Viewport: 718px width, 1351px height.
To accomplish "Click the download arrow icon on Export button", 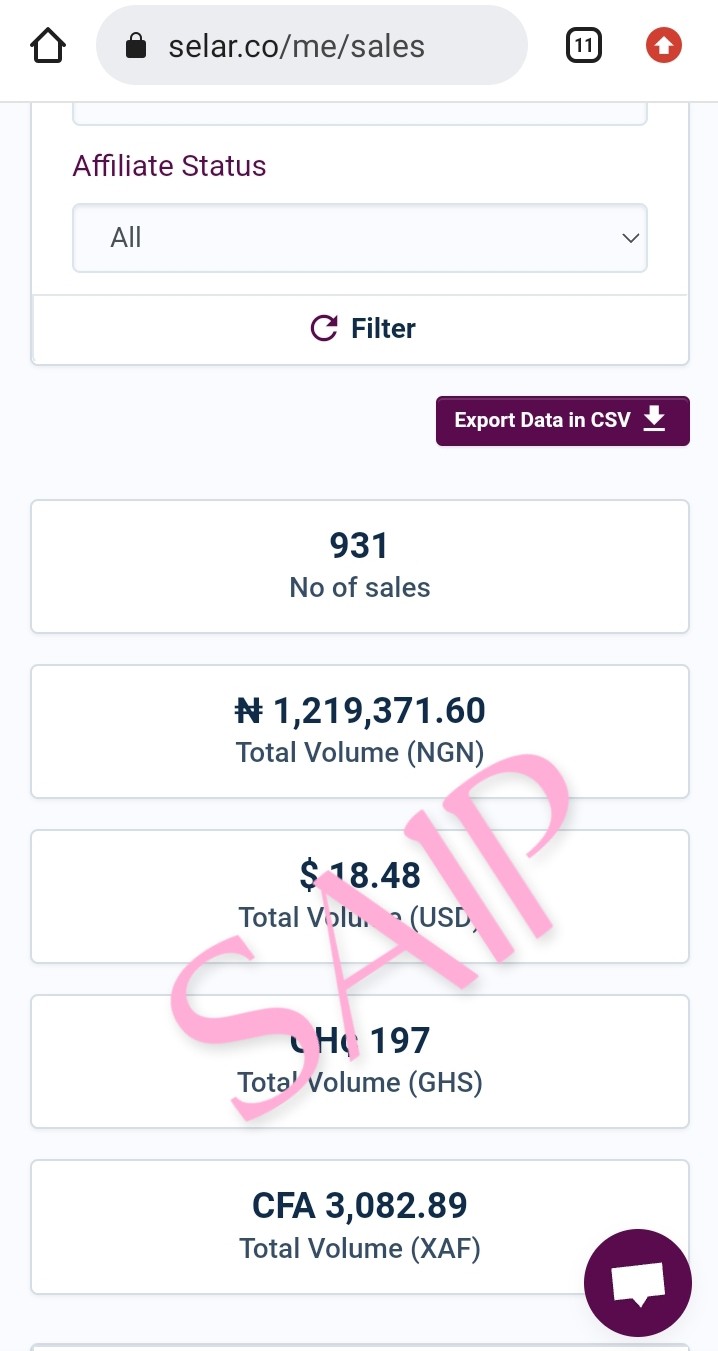I will [x=654, y=419].
